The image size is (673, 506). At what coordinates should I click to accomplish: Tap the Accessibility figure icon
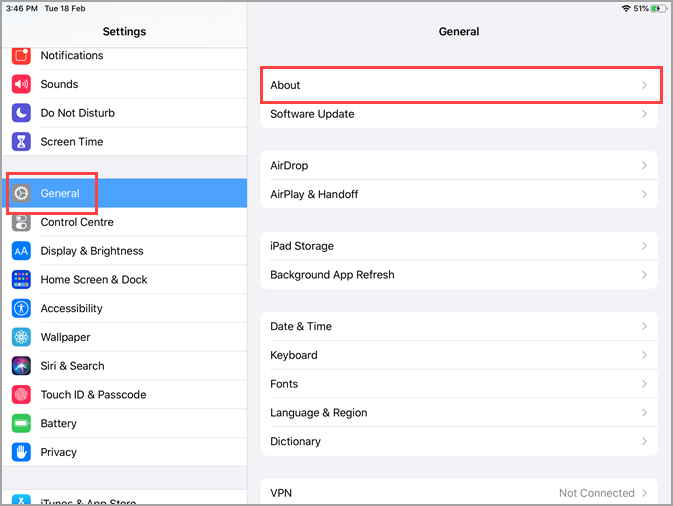coord(21,308)
